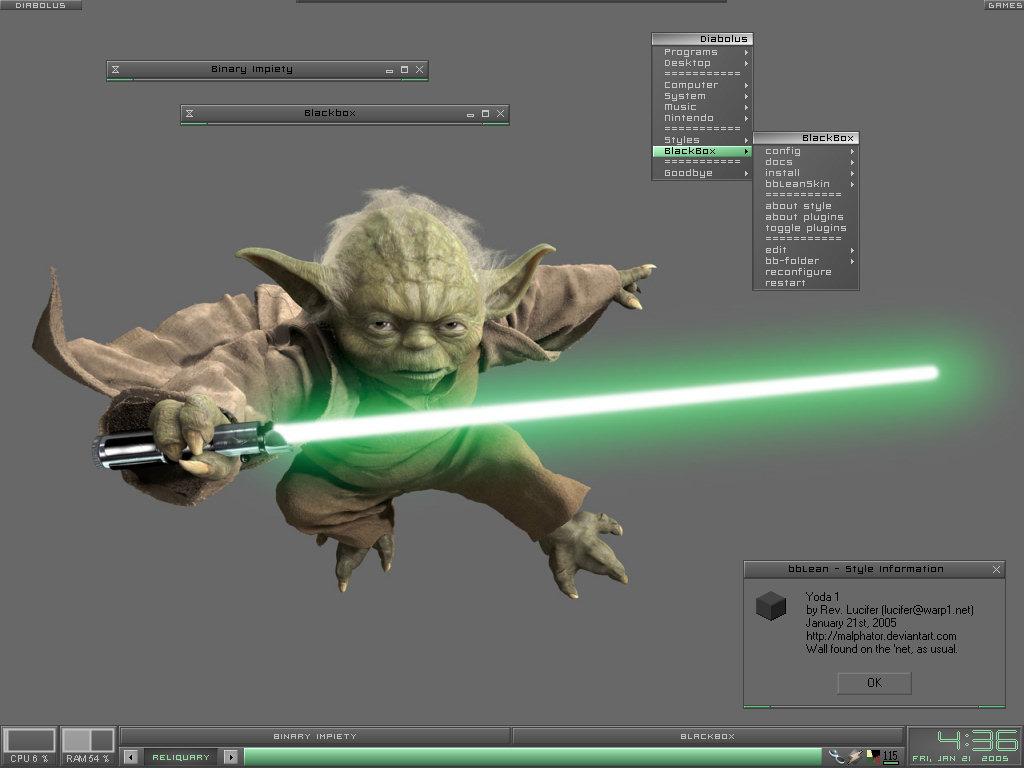The height and width of the screenshot is (768, 1024).
Task: Expand the System submenu arrow
Action: pyautogui.click(x=746, y=97)
